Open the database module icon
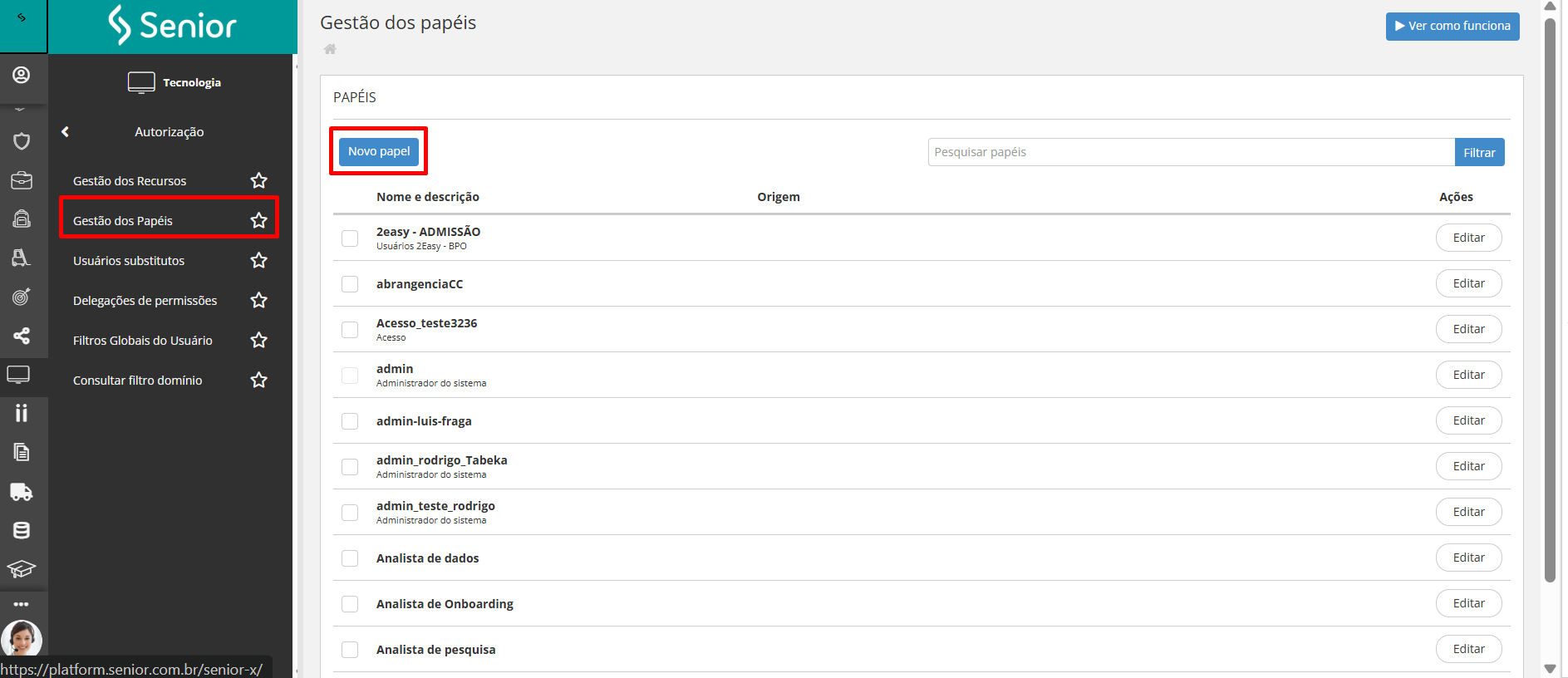 click(22, 530)
